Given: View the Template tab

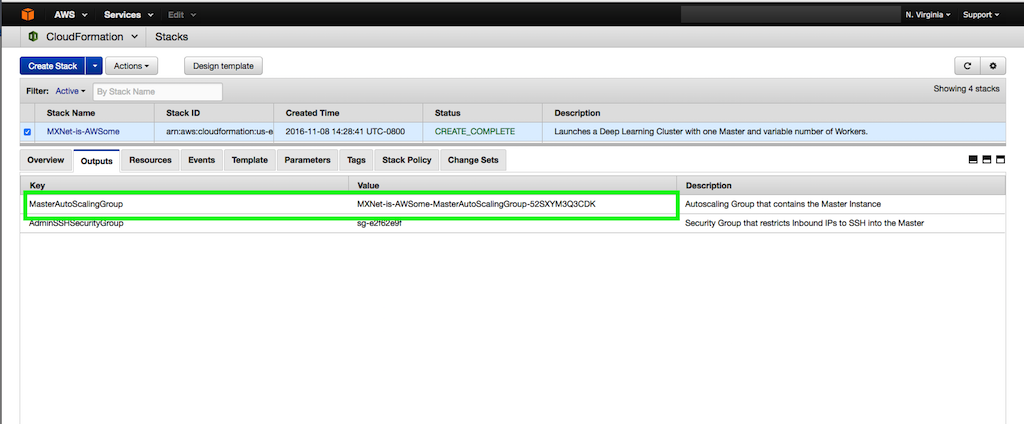Looking at the screenshot, I should point(249,160).
